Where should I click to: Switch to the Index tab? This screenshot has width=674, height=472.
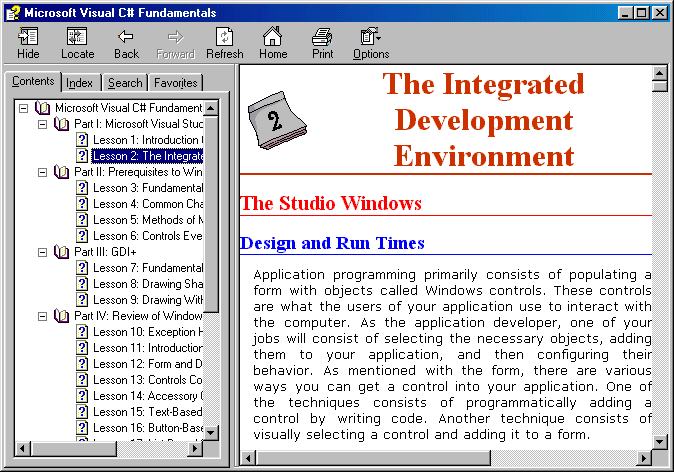80,83
